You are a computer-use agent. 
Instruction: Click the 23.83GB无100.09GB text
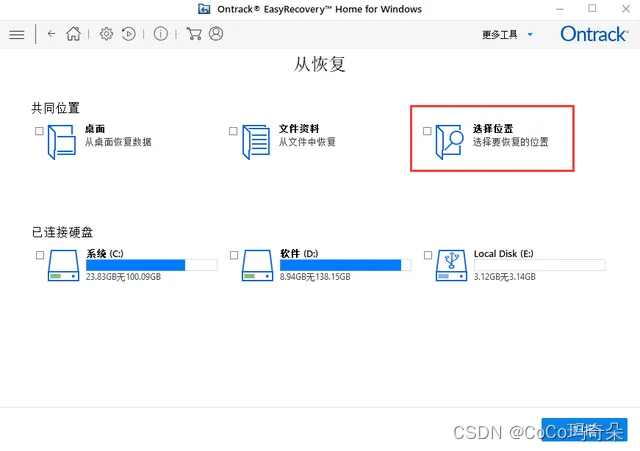point(123,277)
